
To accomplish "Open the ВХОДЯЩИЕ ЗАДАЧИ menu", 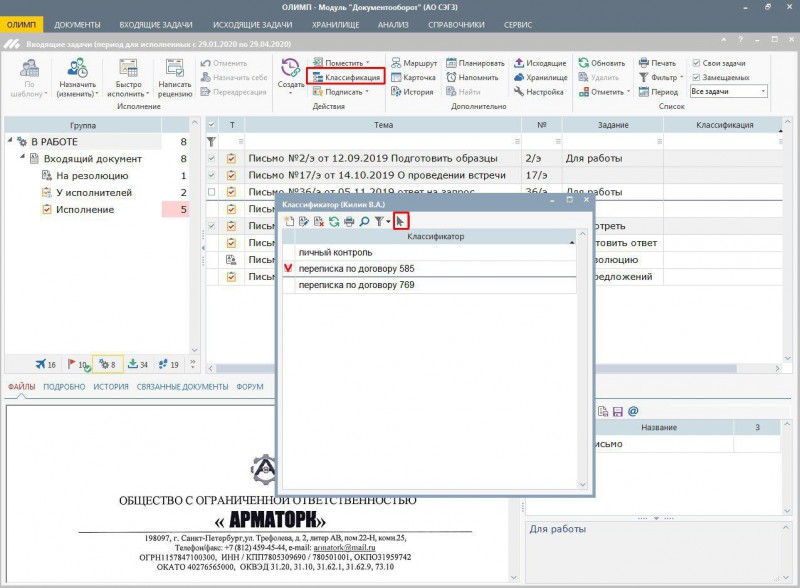I will pos(156,24).
